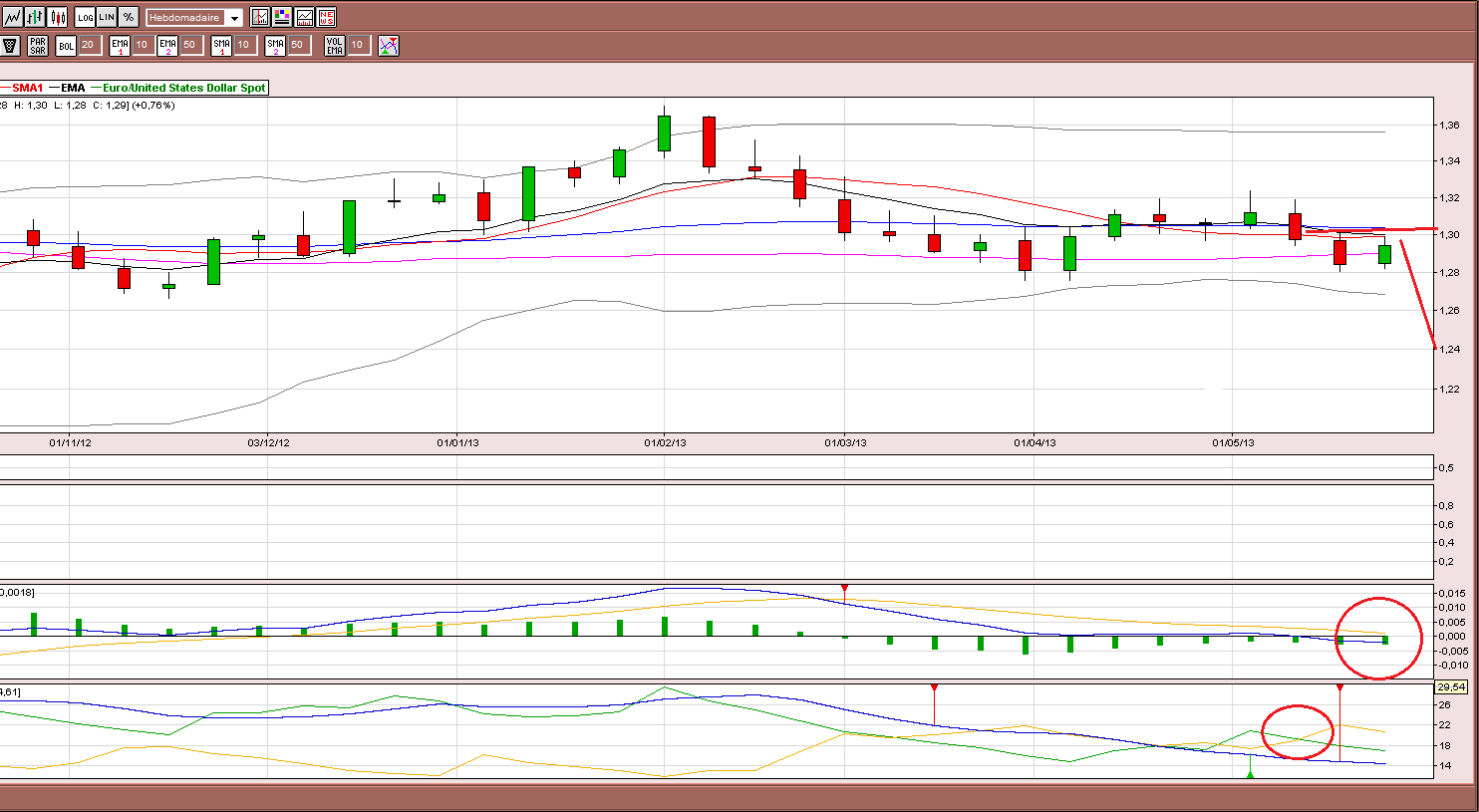
Task: Switch scale to percent (%)
Action: point(129,17)
